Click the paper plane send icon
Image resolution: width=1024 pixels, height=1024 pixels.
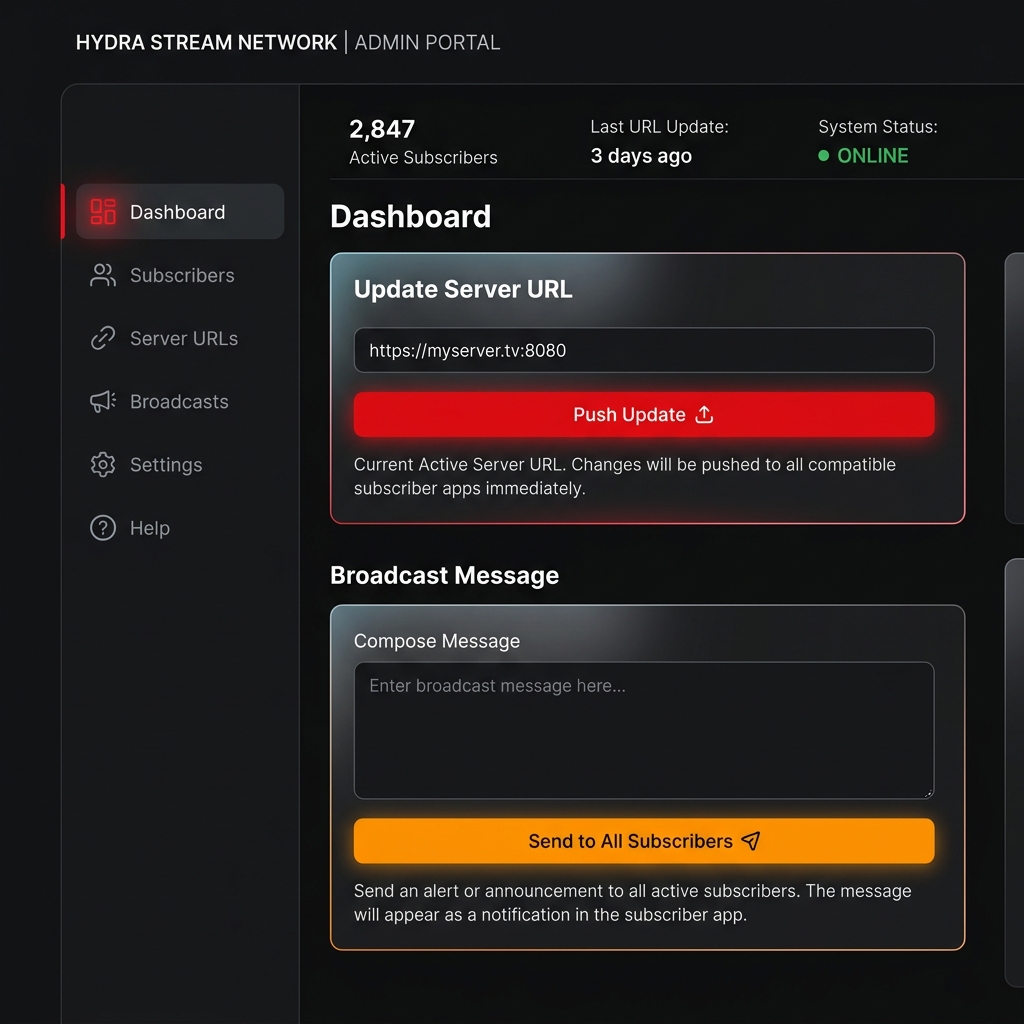[751, 841]
